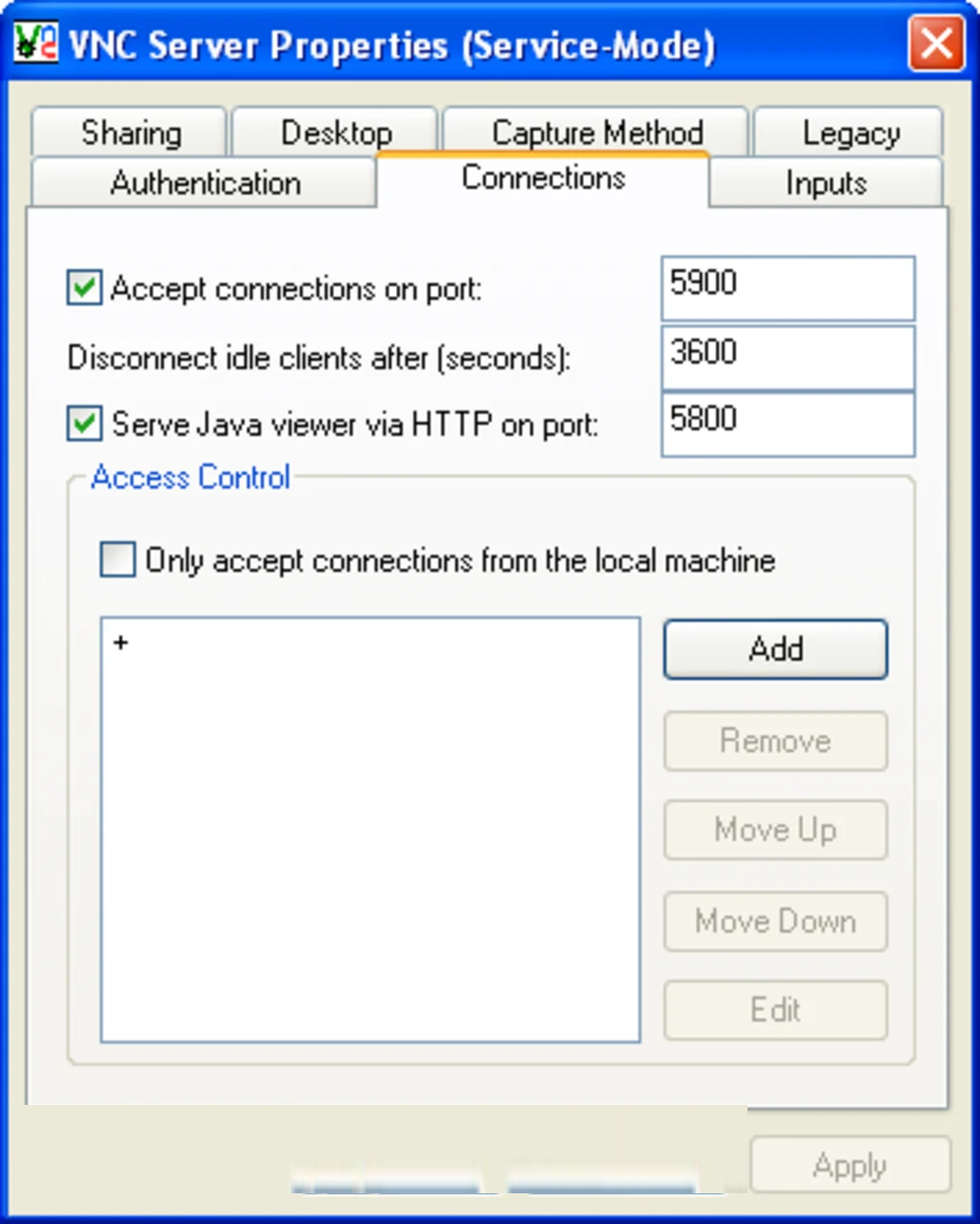Disable Serve Java viewer via HTTP checkbox
The width and height of the screenshot is (980, 1224).
click(85, 423)
